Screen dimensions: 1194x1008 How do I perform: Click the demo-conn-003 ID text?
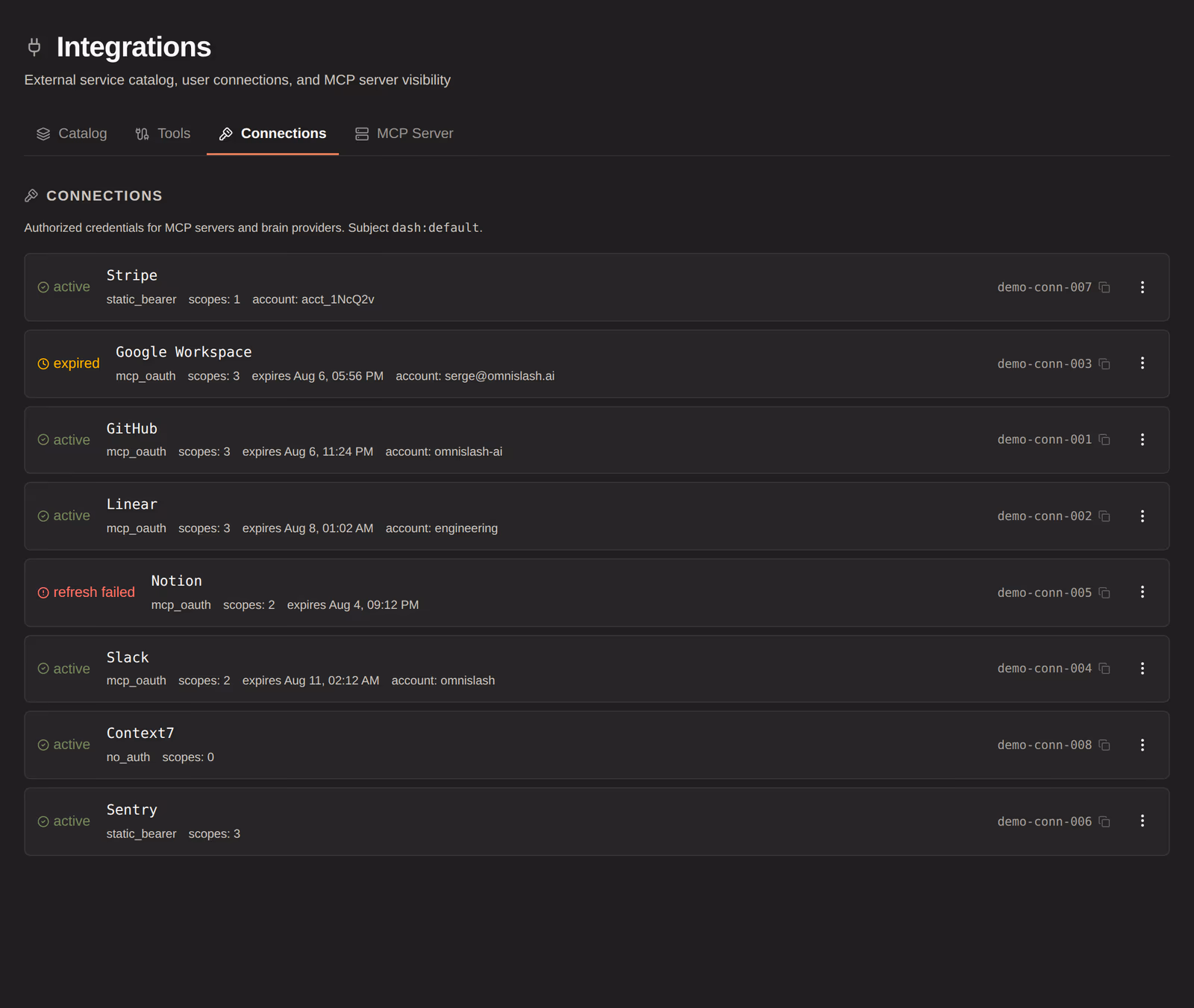tap(1045, 364)
